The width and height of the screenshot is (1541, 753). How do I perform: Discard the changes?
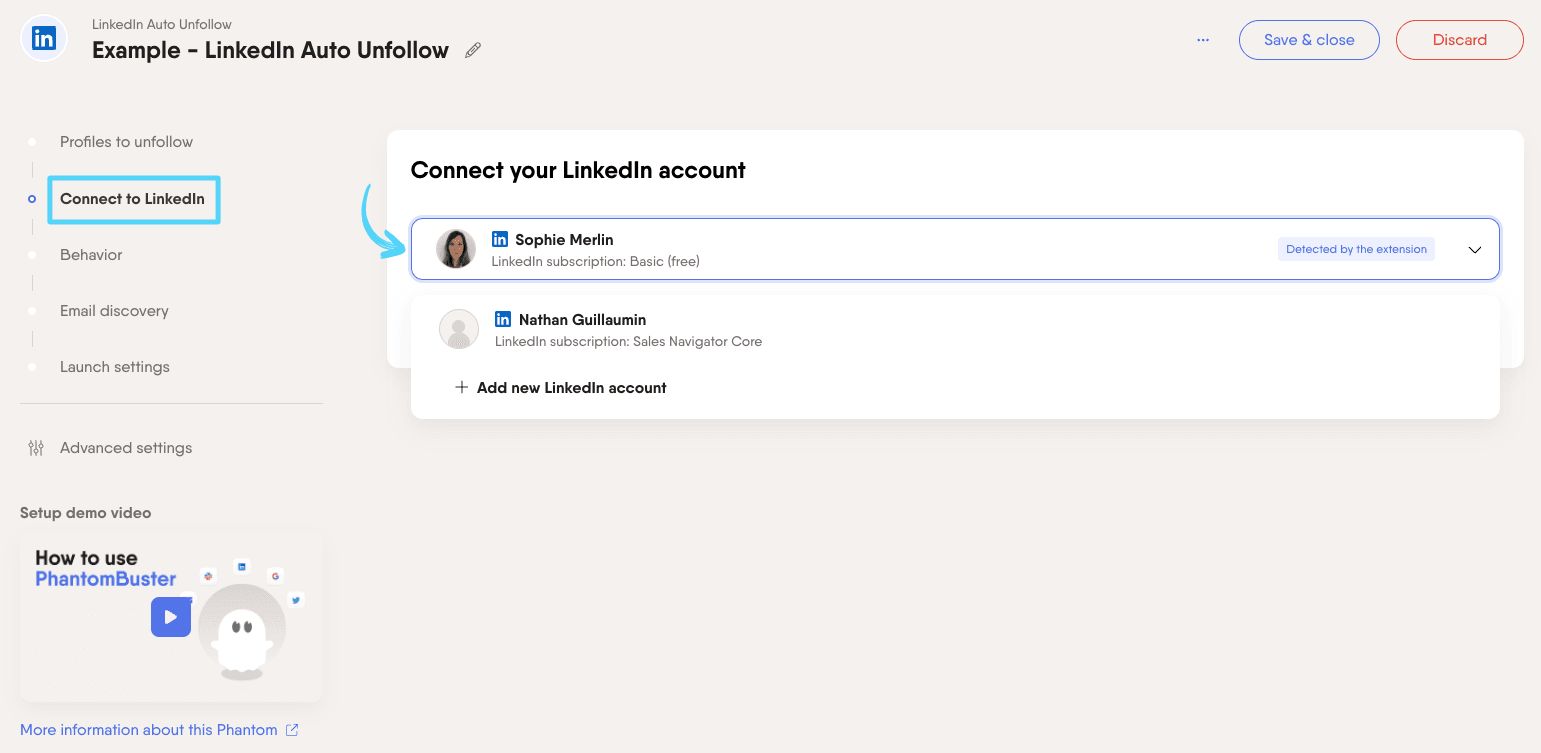(x=1459, y=40)
